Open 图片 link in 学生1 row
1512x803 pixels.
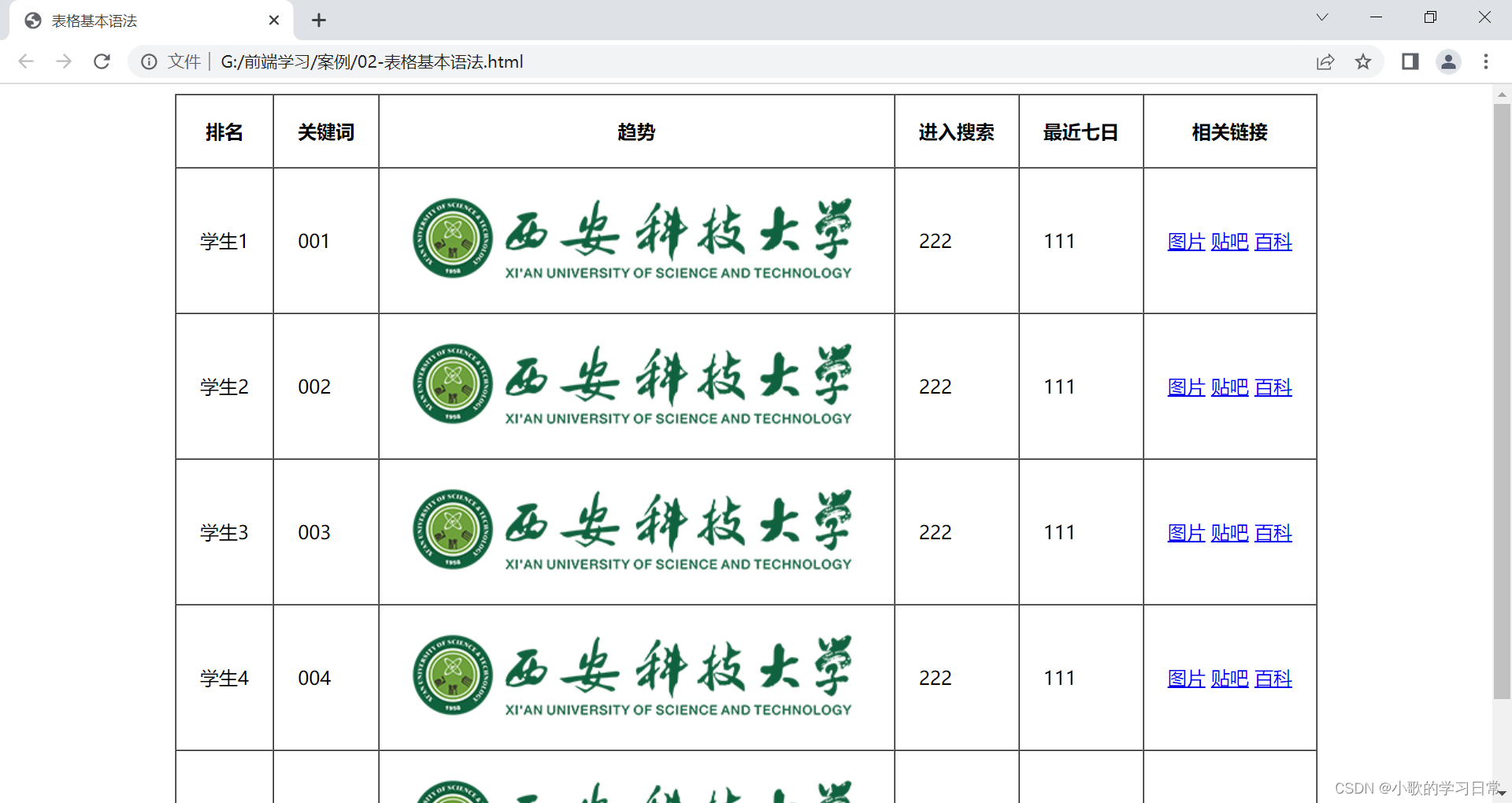coord(1186,242)
